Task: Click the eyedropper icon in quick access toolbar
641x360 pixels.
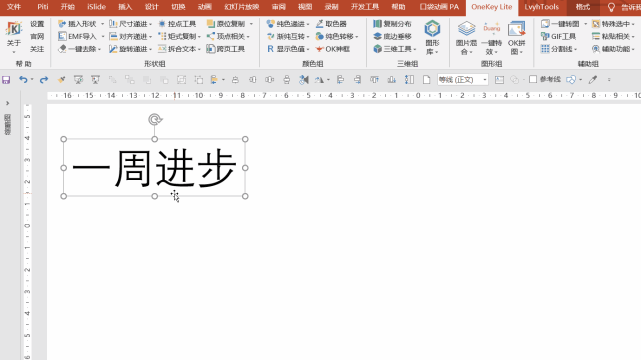Action: [592, 80]
